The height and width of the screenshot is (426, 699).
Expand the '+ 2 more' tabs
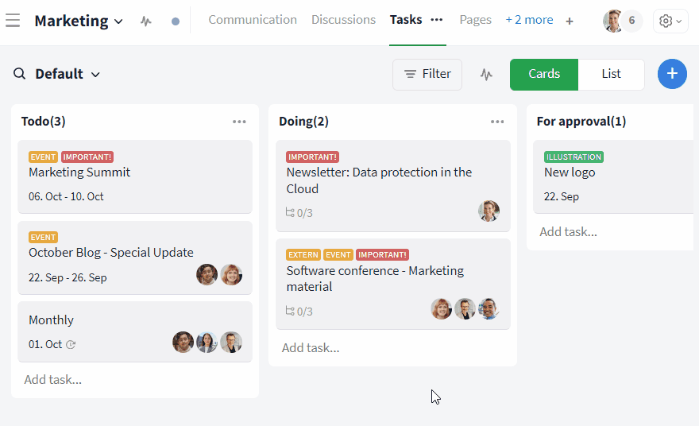529,20
